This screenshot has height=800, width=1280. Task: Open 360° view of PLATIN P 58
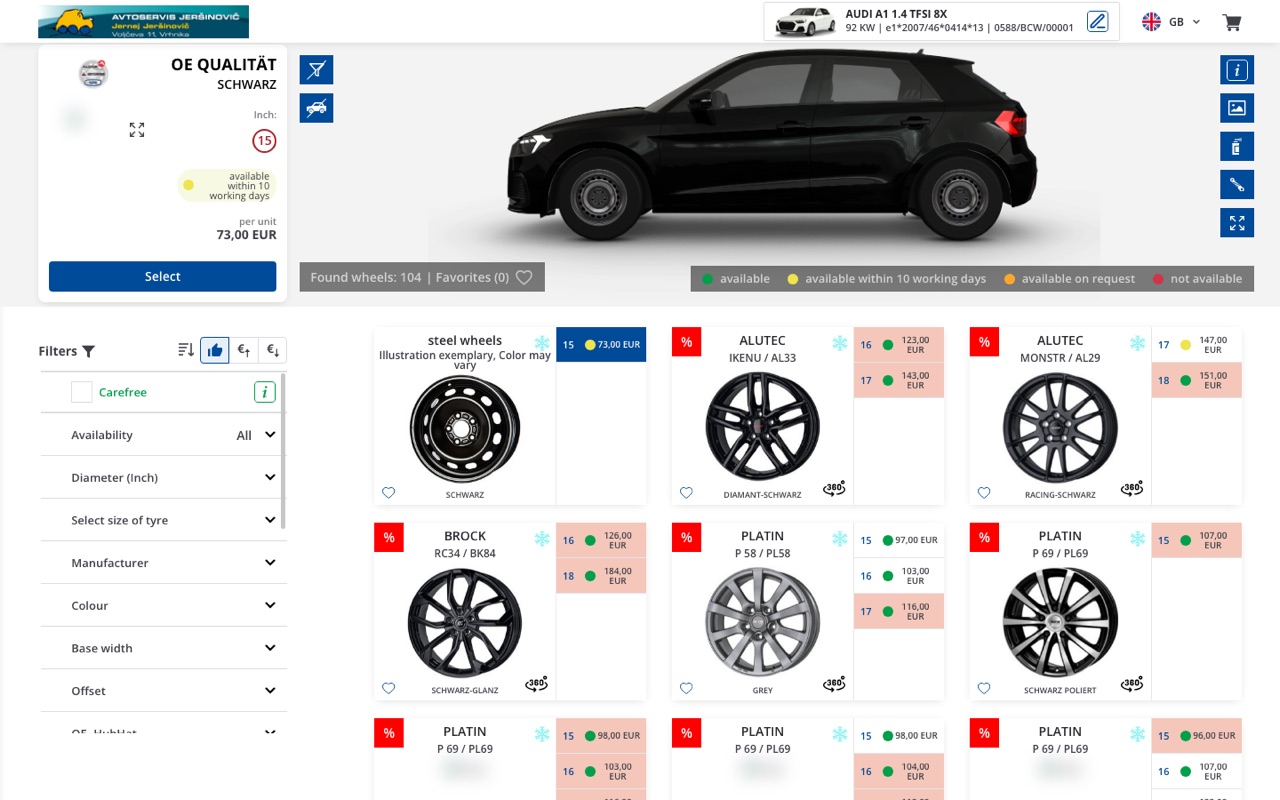(834, 684)
